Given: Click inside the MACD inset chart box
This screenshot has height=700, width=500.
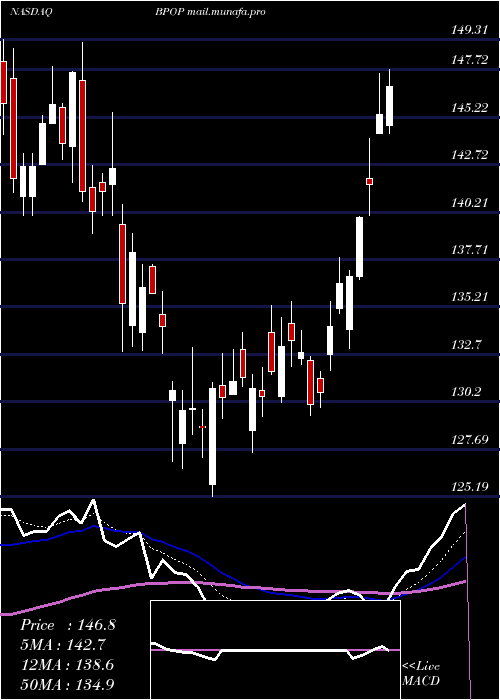Looking at the screenshot, I should pos(275,650).
